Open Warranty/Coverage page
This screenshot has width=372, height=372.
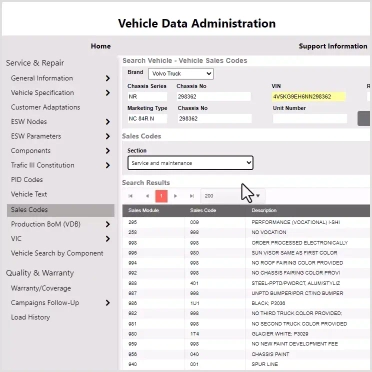pyautogui.click(x=41, y=288)
